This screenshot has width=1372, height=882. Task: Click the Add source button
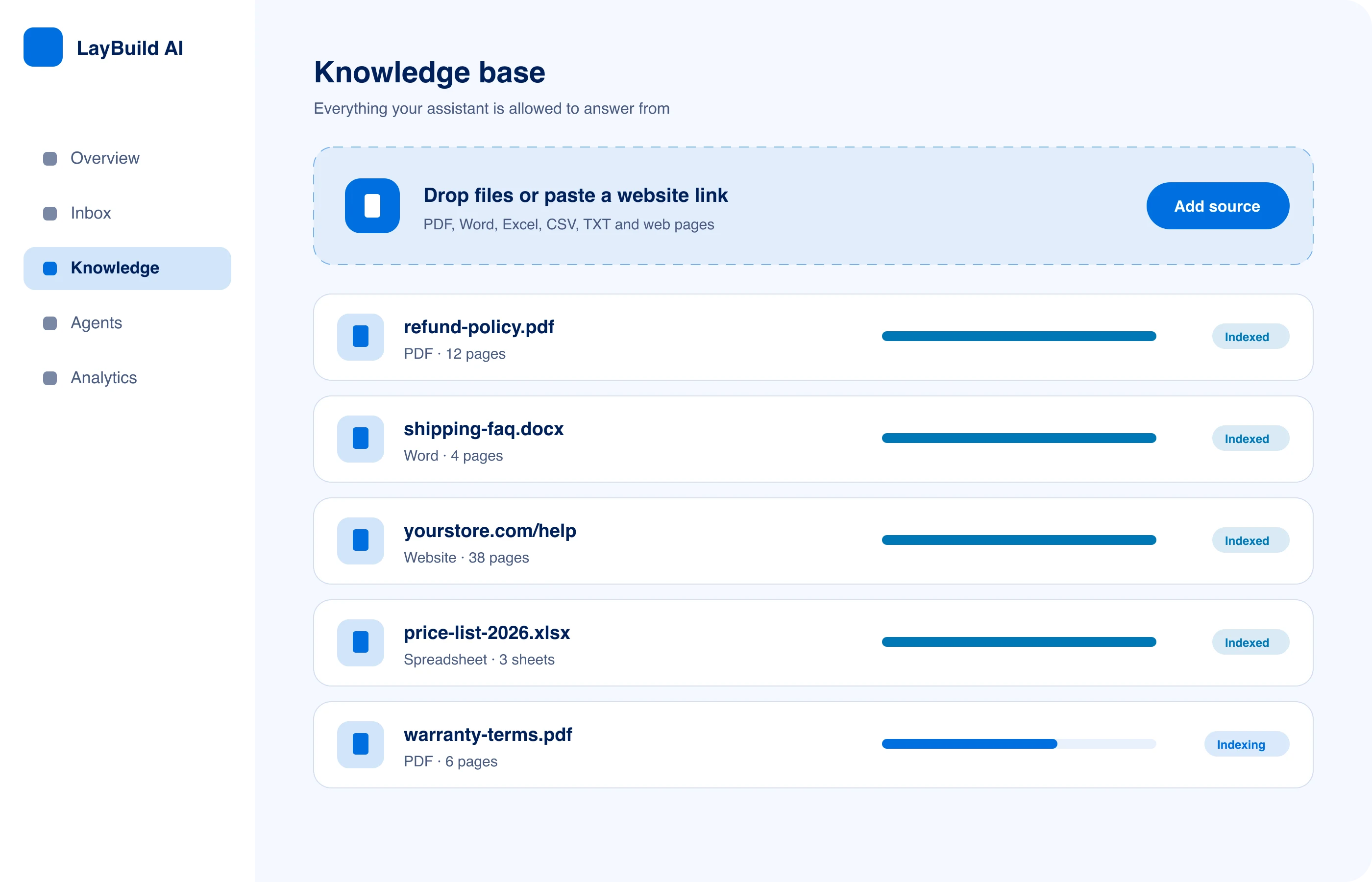[1217, 206]
